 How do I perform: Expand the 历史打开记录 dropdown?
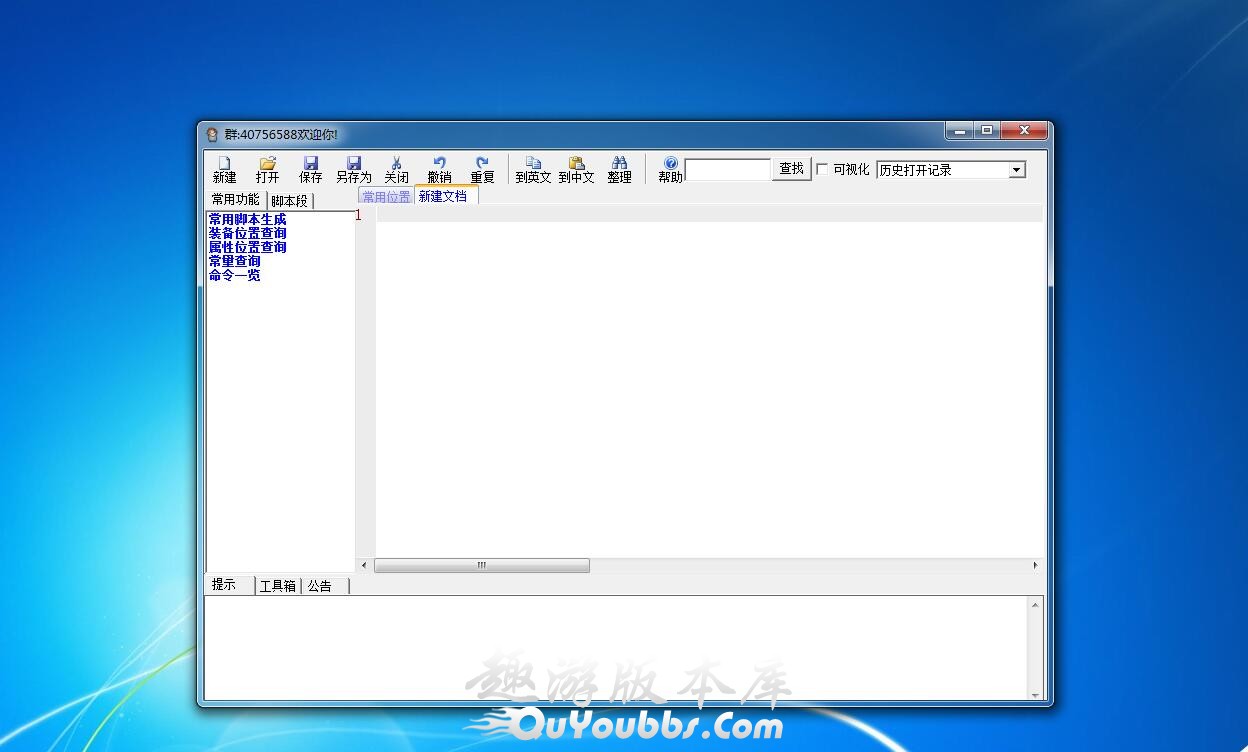(x=1017, y=170)
